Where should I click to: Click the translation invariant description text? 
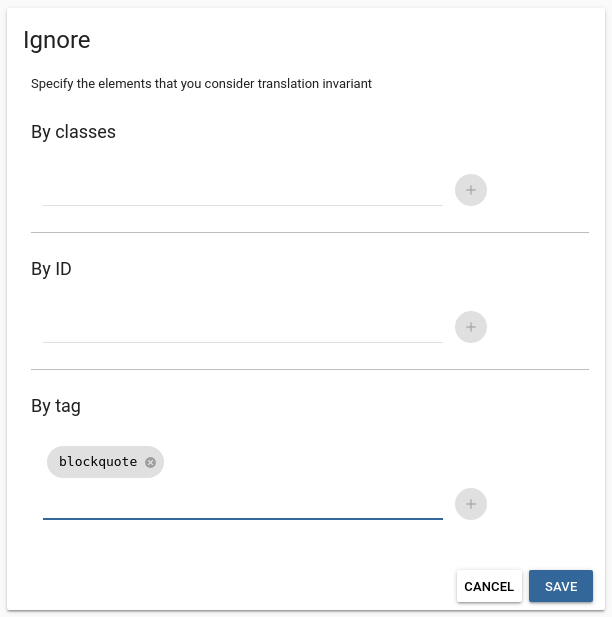201,84
